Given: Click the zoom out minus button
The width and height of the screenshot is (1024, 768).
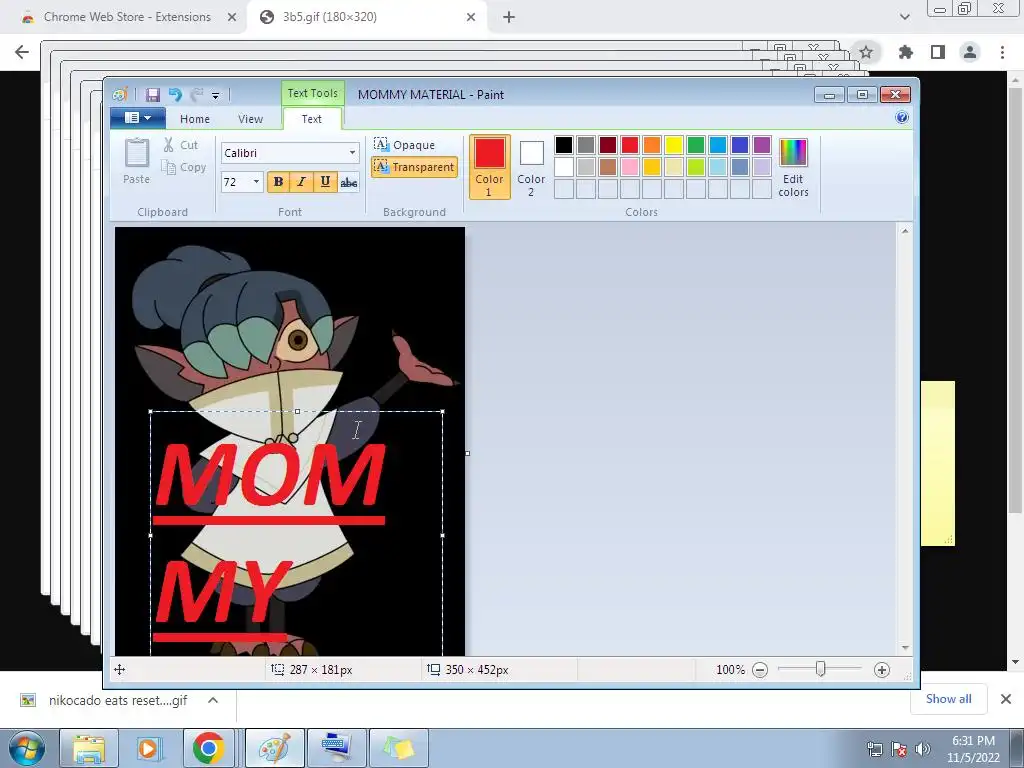Looking at the screenshot, I should 760,669.
